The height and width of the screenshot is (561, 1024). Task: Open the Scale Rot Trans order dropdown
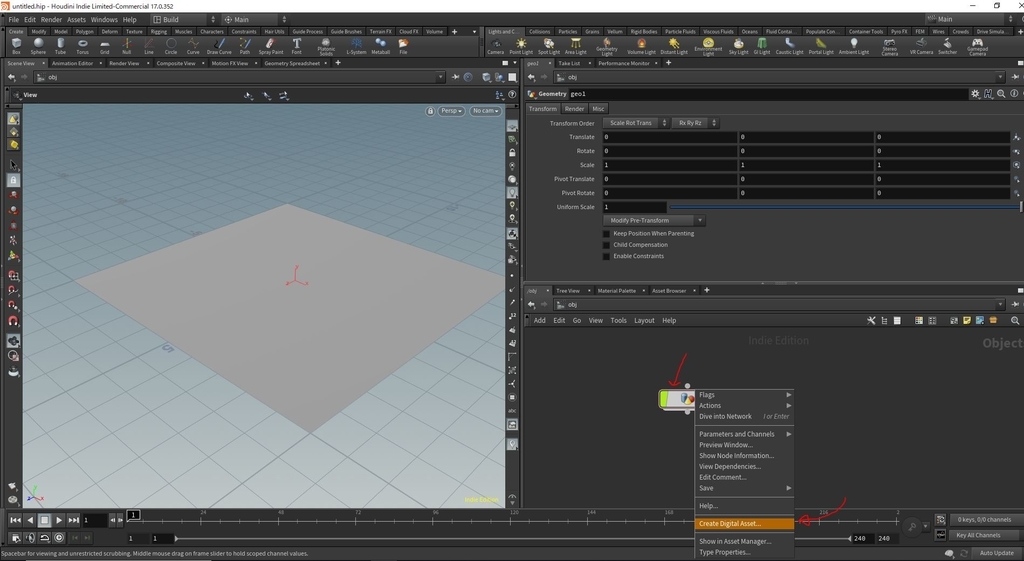tap(636, 123)
